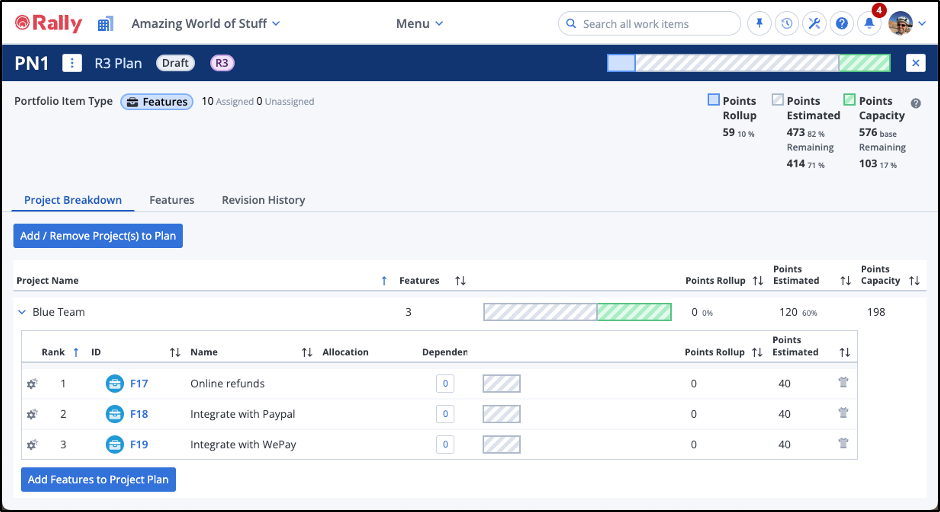Screen dimensions: 940x512
Task: Open the Amazing World of Stuff dropdown
Action: 206,23
